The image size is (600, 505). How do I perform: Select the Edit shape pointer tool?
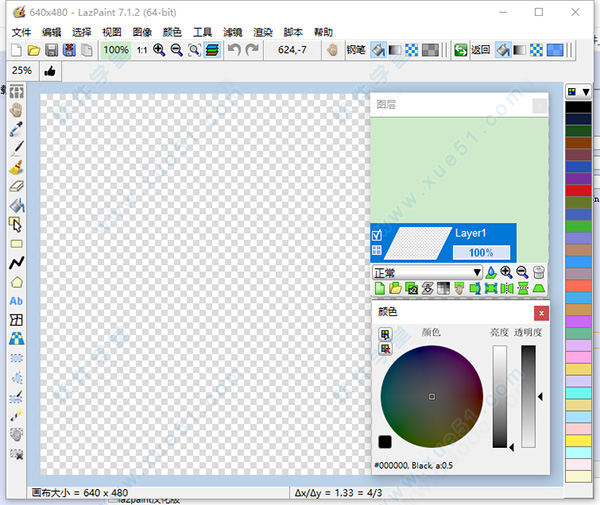click(x=16, y=225)
